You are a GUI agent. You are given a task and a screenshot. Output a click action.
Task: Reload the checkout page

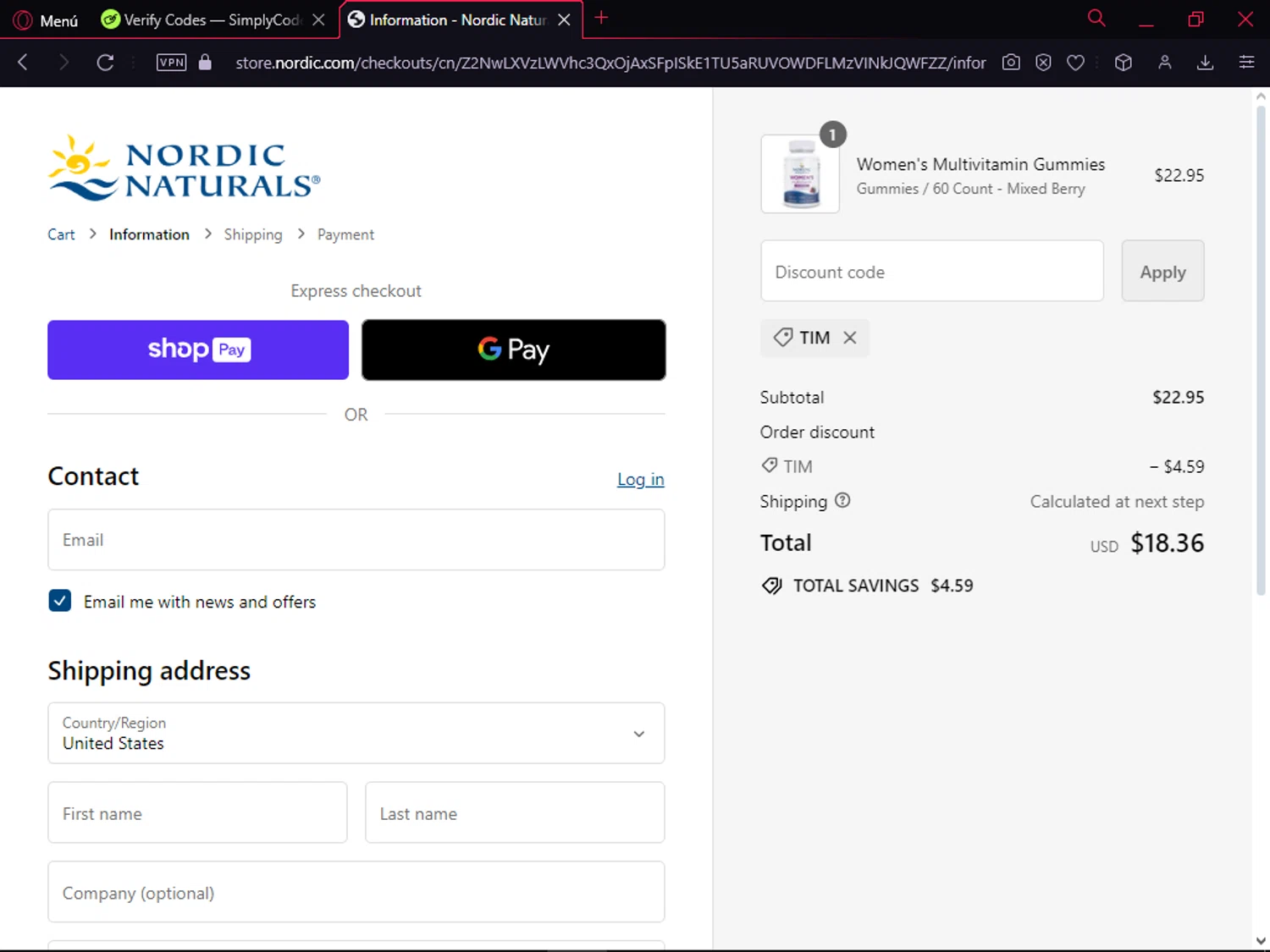point(105,62)
